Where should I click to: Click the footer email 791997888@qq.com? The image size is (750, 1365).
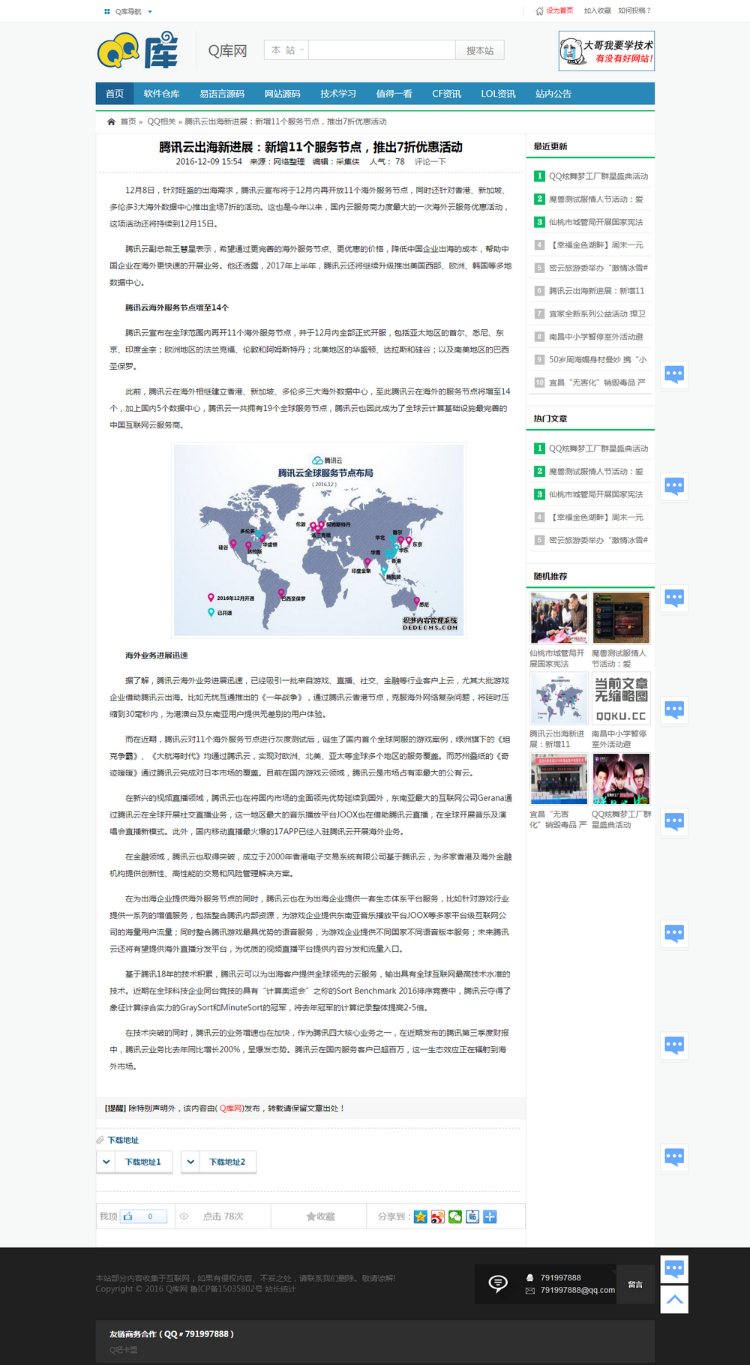tap(577, 1290)
